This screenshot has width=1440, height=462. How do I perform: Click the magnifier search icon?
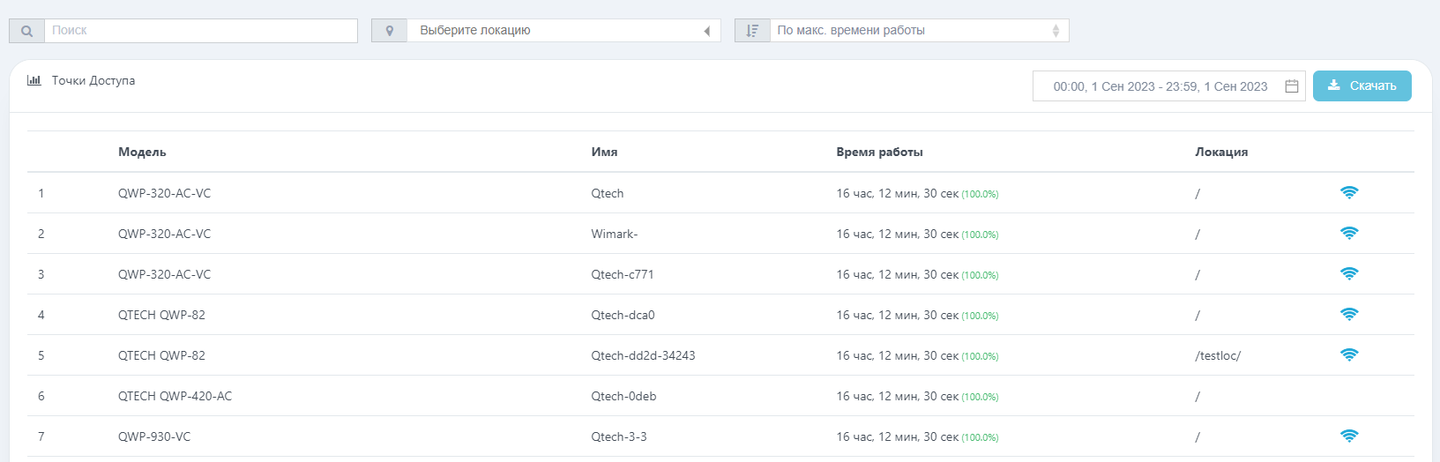click(26, 31)
